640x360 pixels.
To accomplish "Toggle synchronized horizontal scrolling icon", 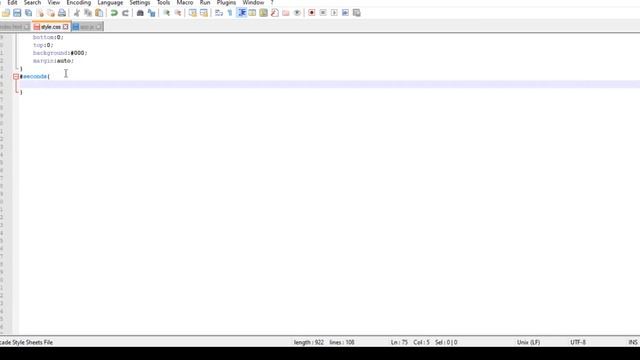I will click(x=204, y=13).
